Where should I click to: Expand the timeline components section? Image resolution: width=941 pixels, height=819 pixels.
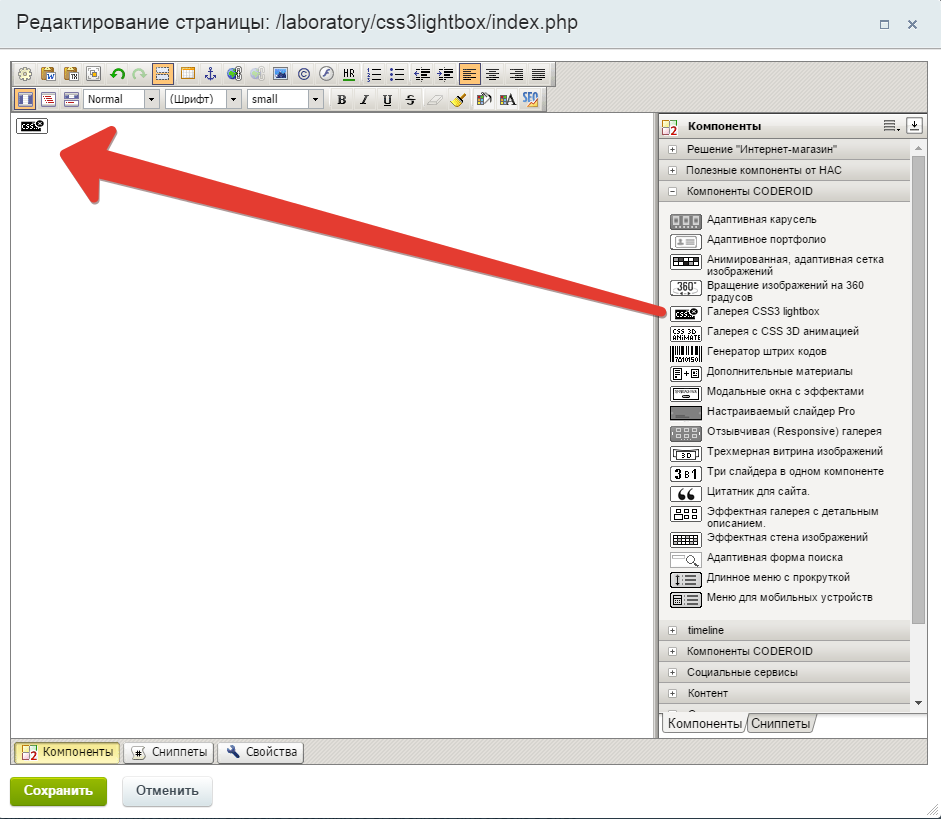(673, 630)
